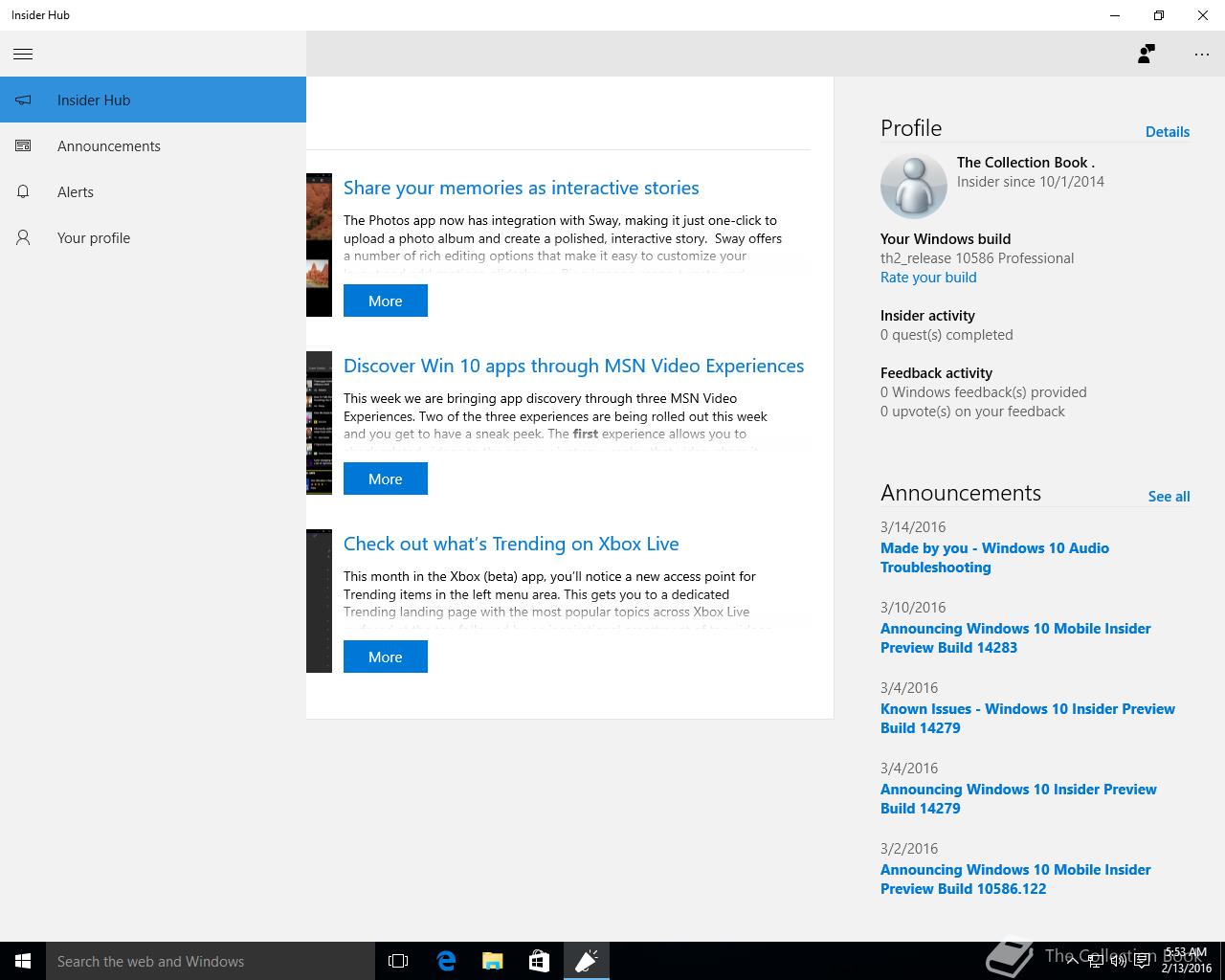Open the three-dot more options menu
This screenshot has height=980, width=1225.
(1202, 54)
